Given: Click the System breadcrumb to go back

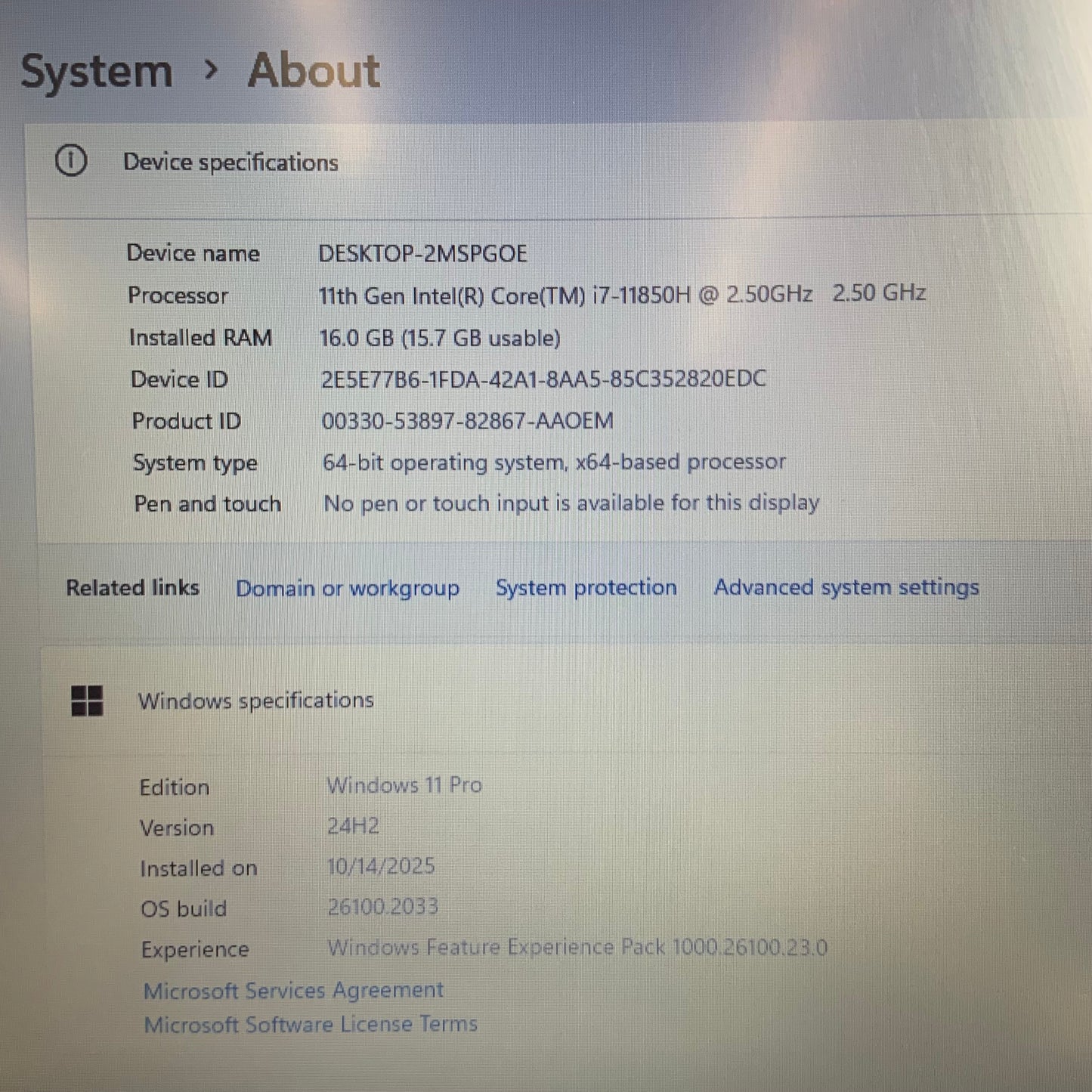Looking at the screenshot, I should [x=97, y=72].
